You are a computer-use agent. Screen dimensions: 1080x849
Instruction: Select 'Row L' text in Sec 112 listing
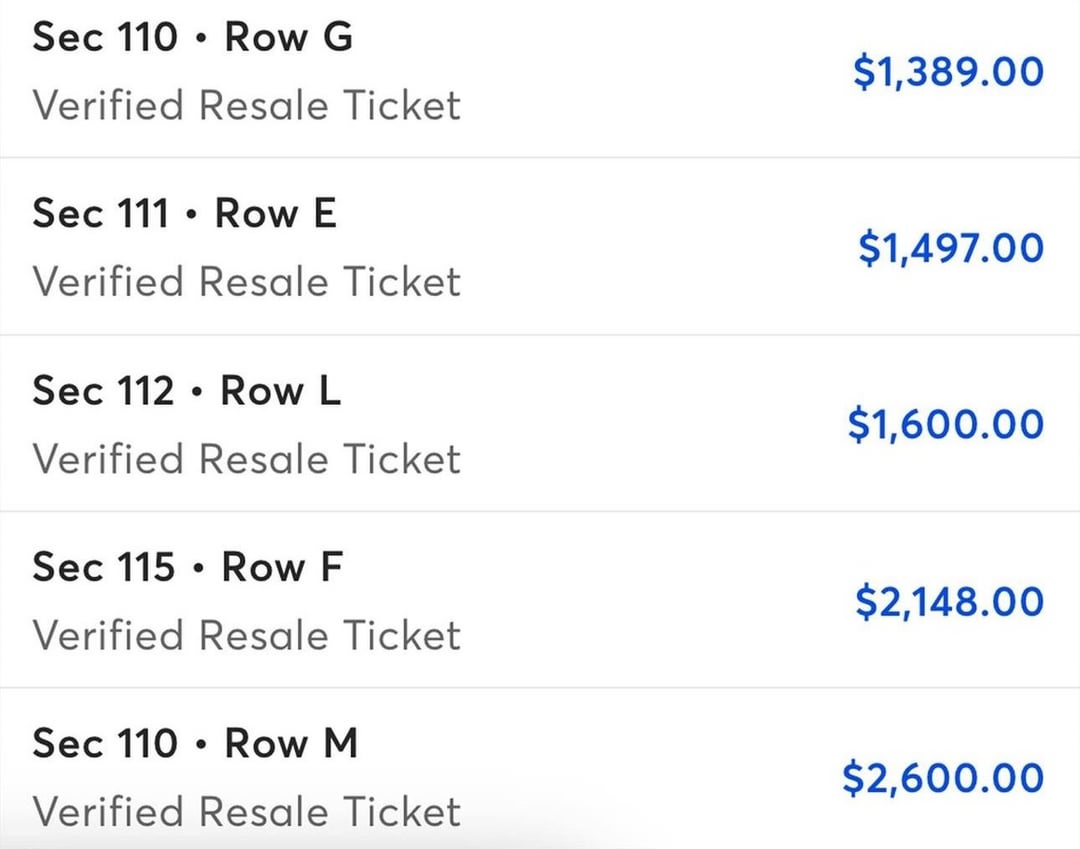(281, 390)
